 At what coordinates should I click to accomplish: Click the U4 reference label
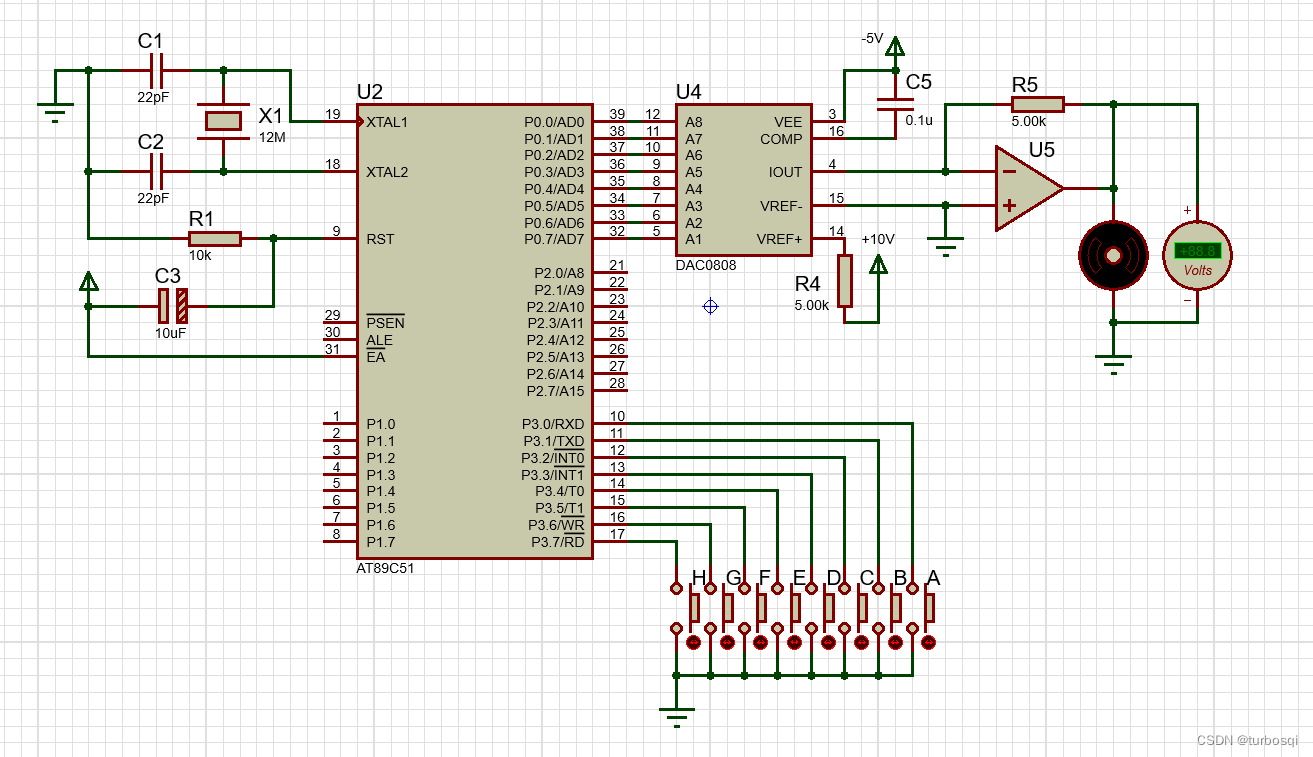pyautogui.click(x=689, y=92)
